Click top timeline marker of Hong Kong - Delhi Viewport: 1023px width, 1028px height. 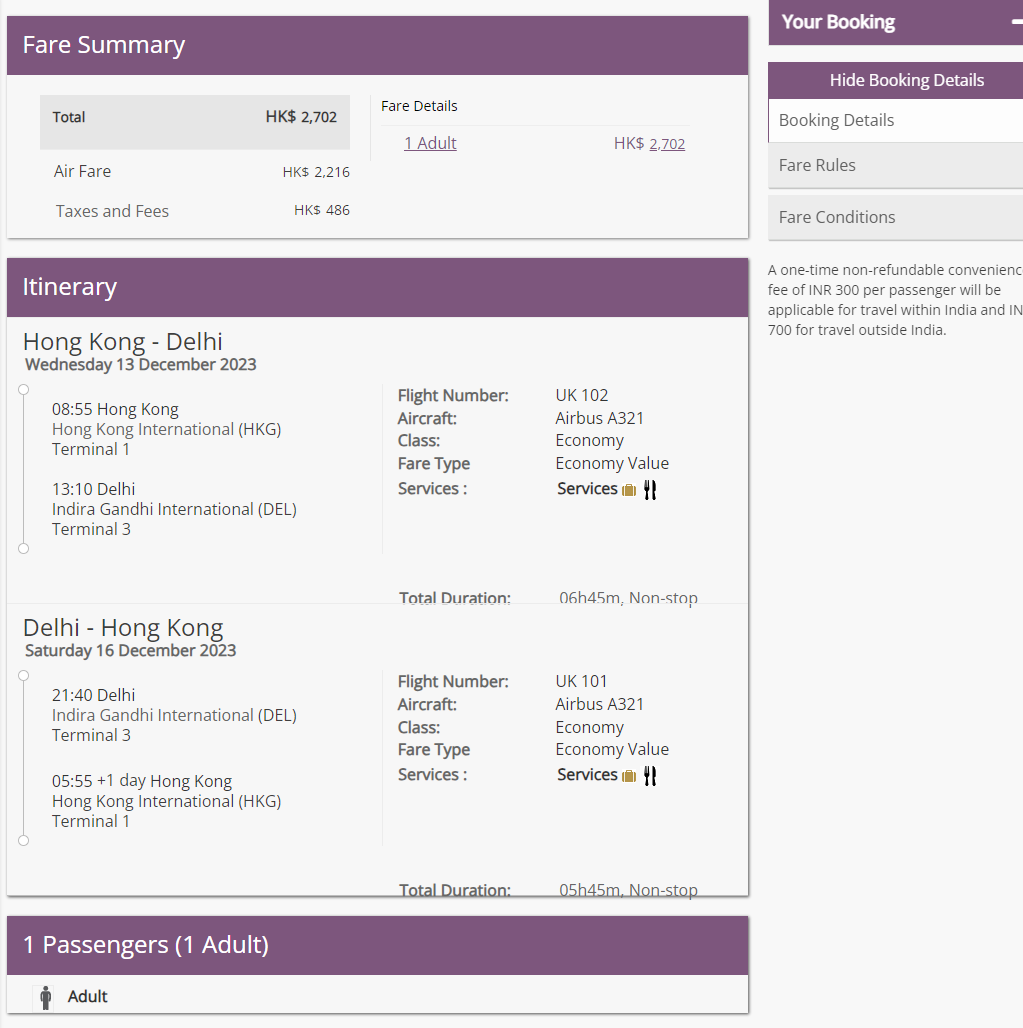[x=24, y=390]
